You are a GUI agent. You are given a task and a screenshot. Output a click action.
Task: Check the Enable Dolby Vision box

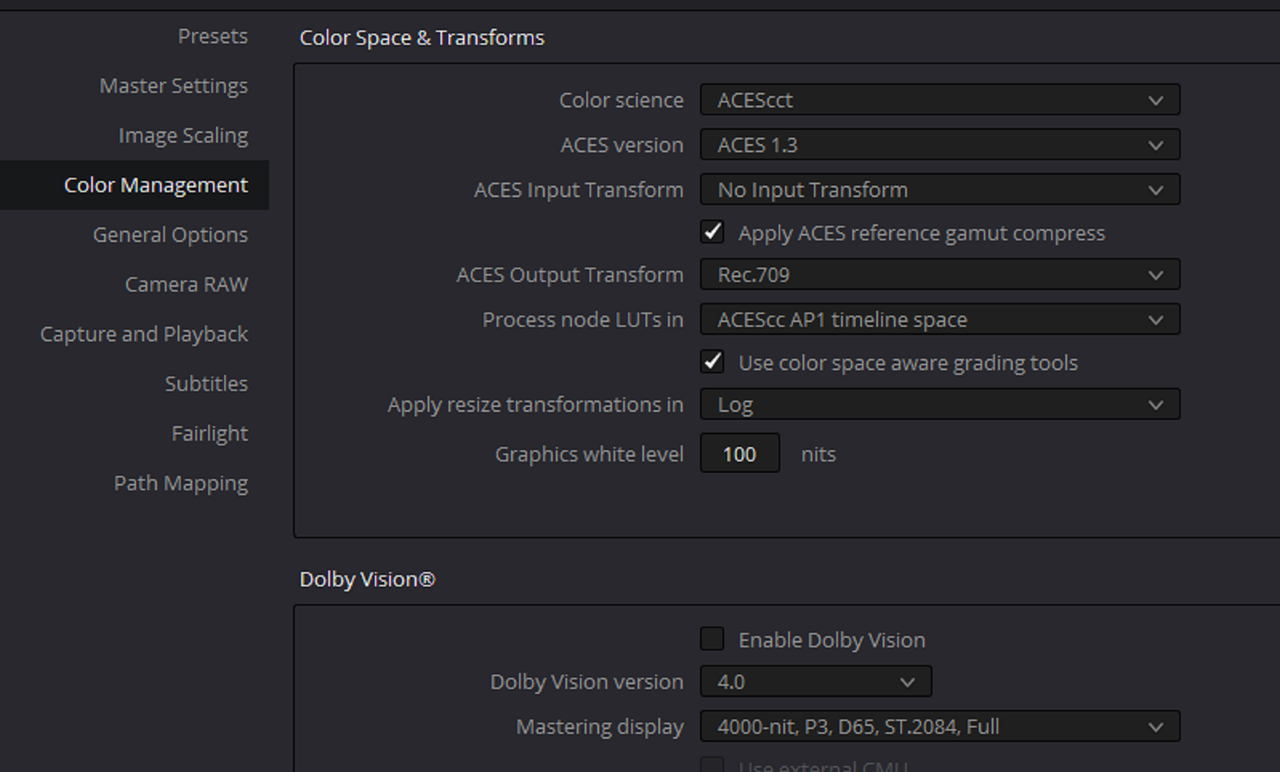pos(712,639)
